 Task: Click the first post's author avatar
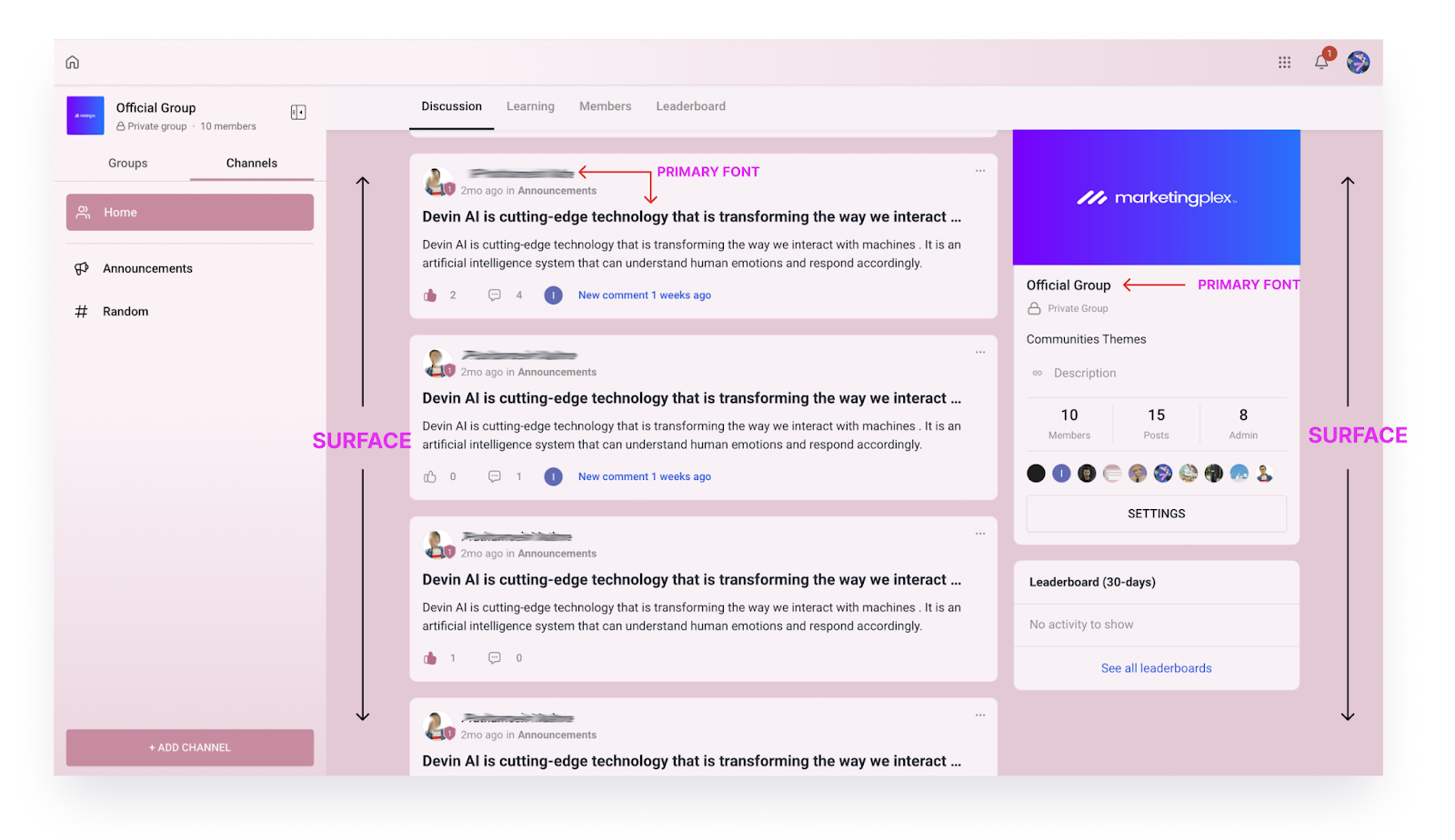tap(438, 182)
